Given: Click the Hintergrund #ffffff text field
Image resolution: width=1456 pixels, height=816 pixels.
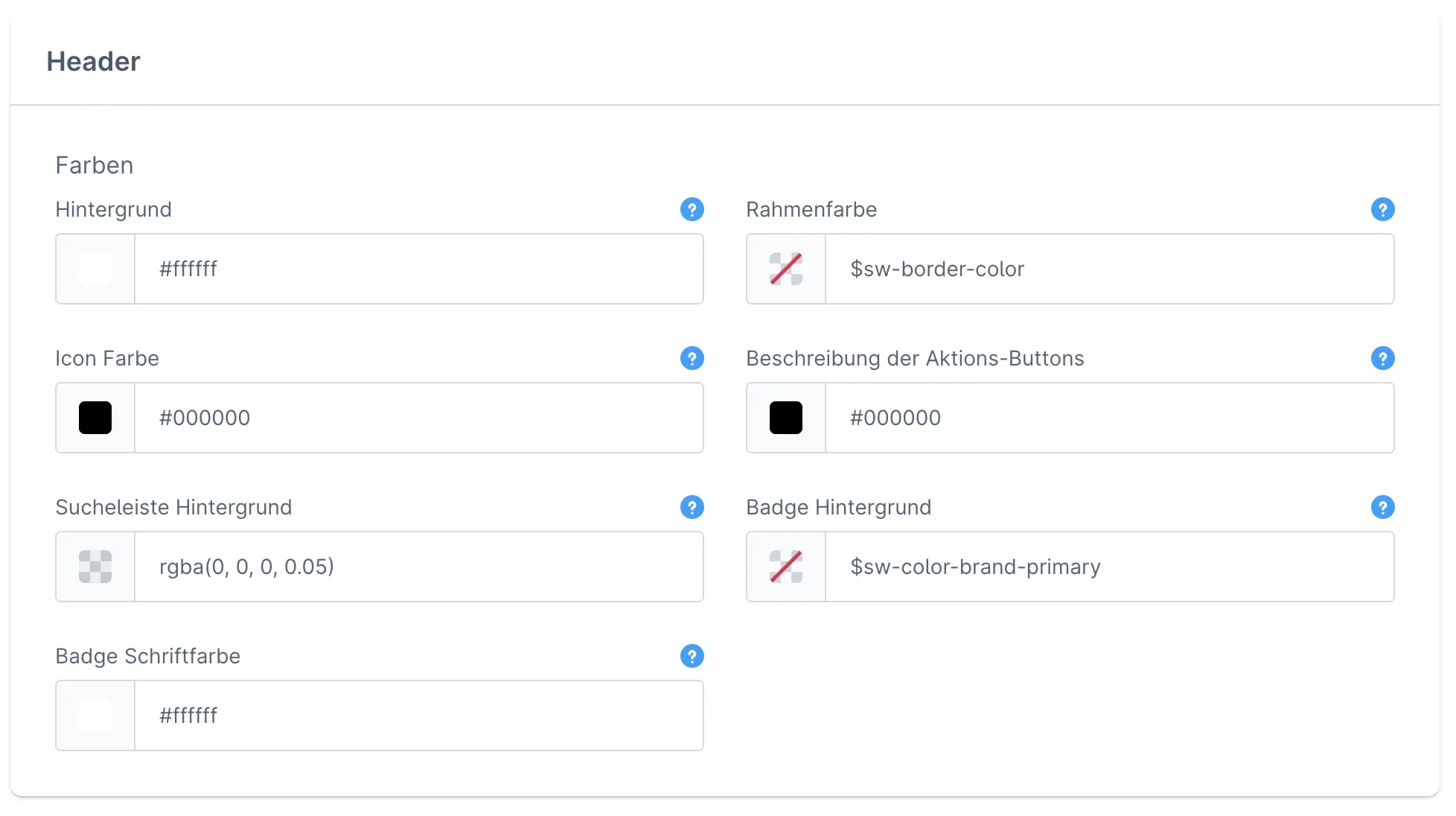Looking at the screenshot, I should 418,269.
